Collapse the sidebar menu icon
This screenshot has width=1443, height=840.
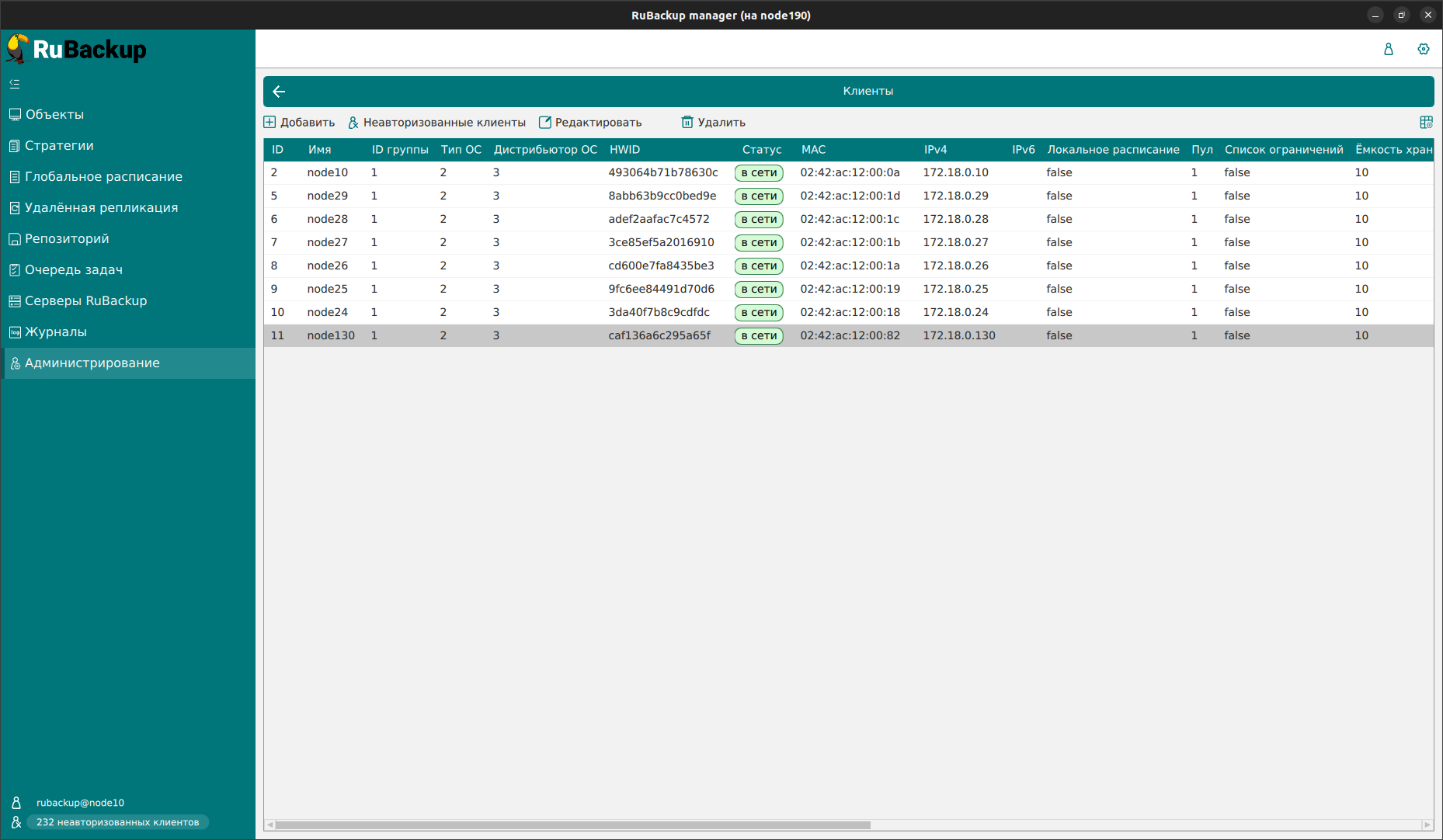[15, 84]
